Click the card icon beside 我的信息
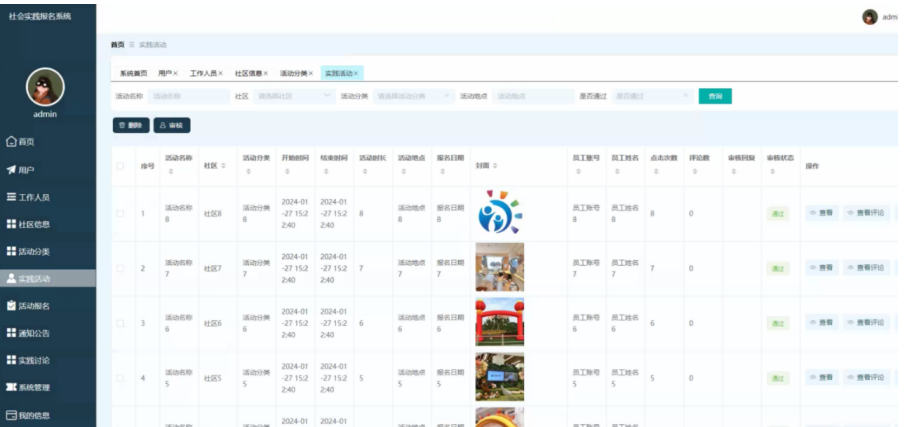The width and height of the screenshot is (921, 427). click(11, 415)
